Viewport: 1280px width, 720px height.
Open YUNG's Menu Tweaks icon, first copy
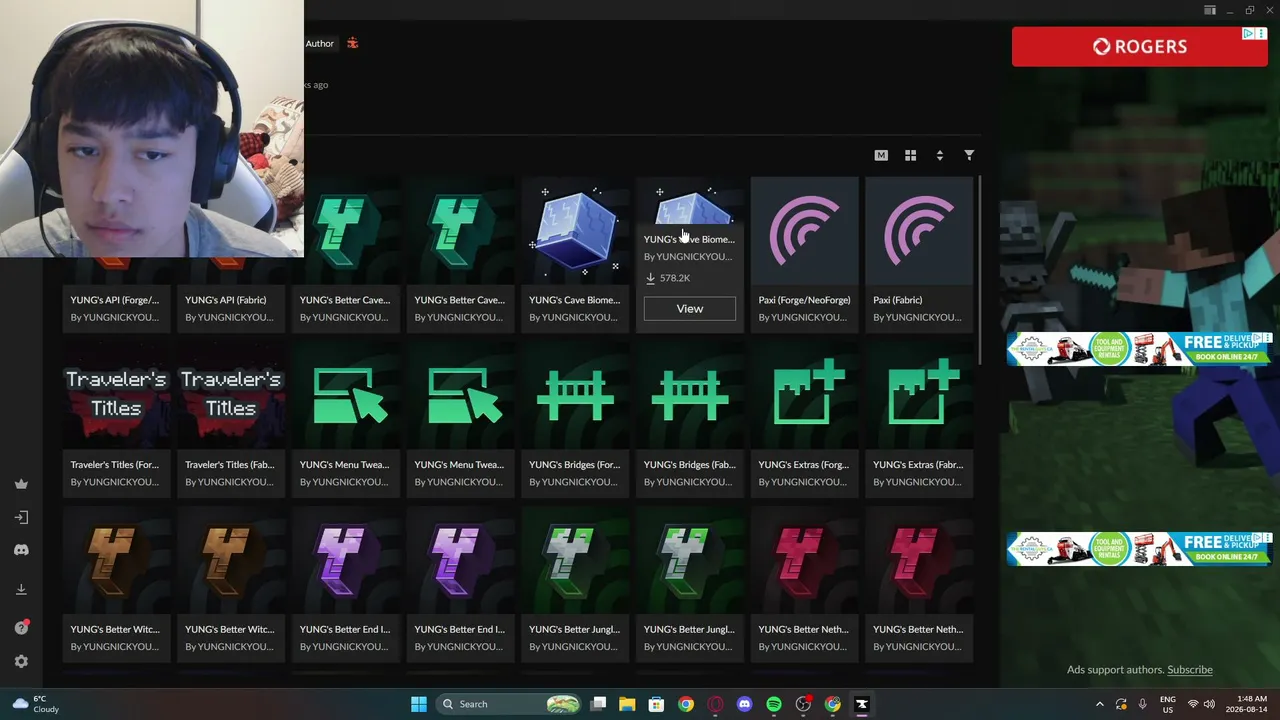tap(345, 397)
